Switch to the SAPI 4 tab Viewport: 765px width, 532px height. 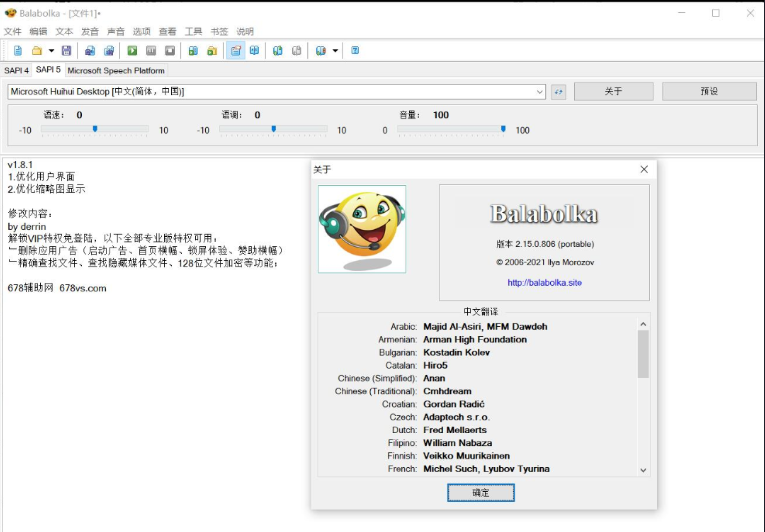(x=16, y=70)
